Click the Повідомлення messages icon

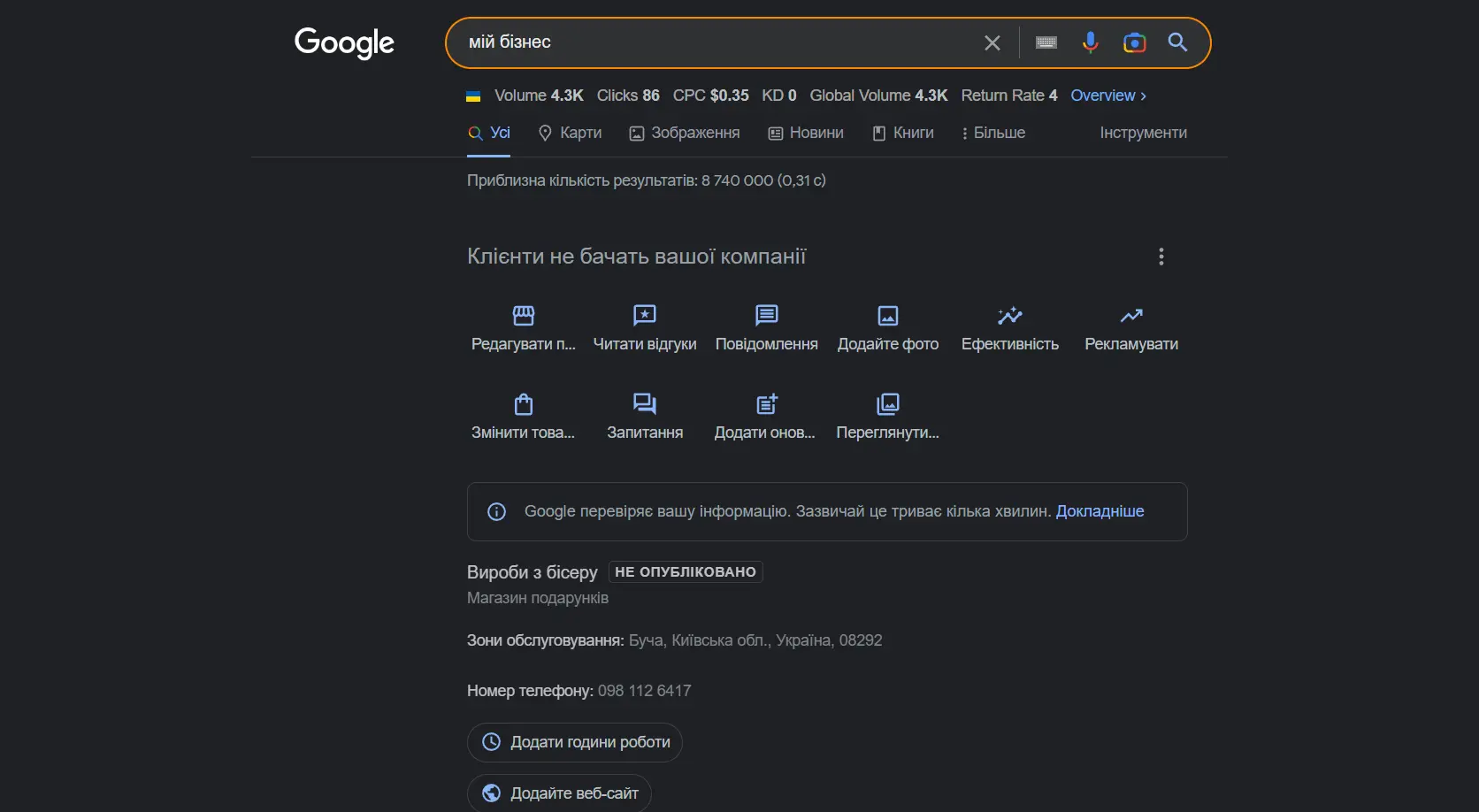767,315
